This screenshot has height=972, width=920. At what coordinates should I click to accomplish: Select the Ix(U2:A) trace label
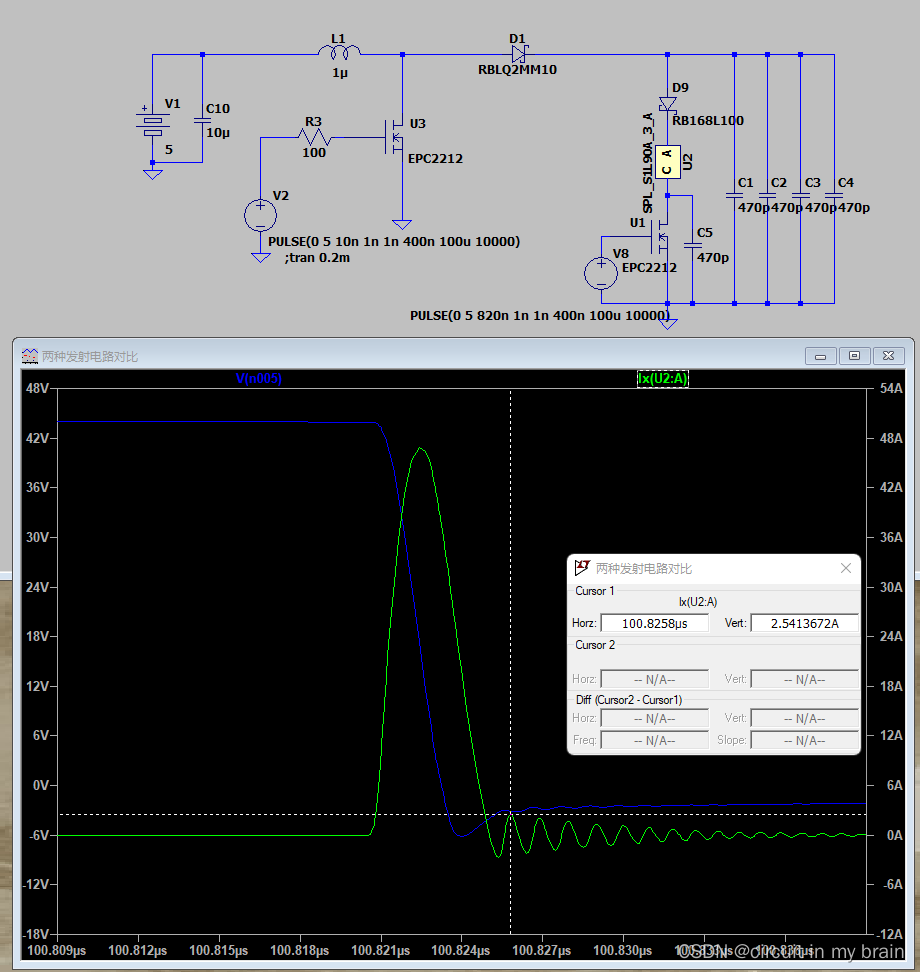[x=663, y=378]
